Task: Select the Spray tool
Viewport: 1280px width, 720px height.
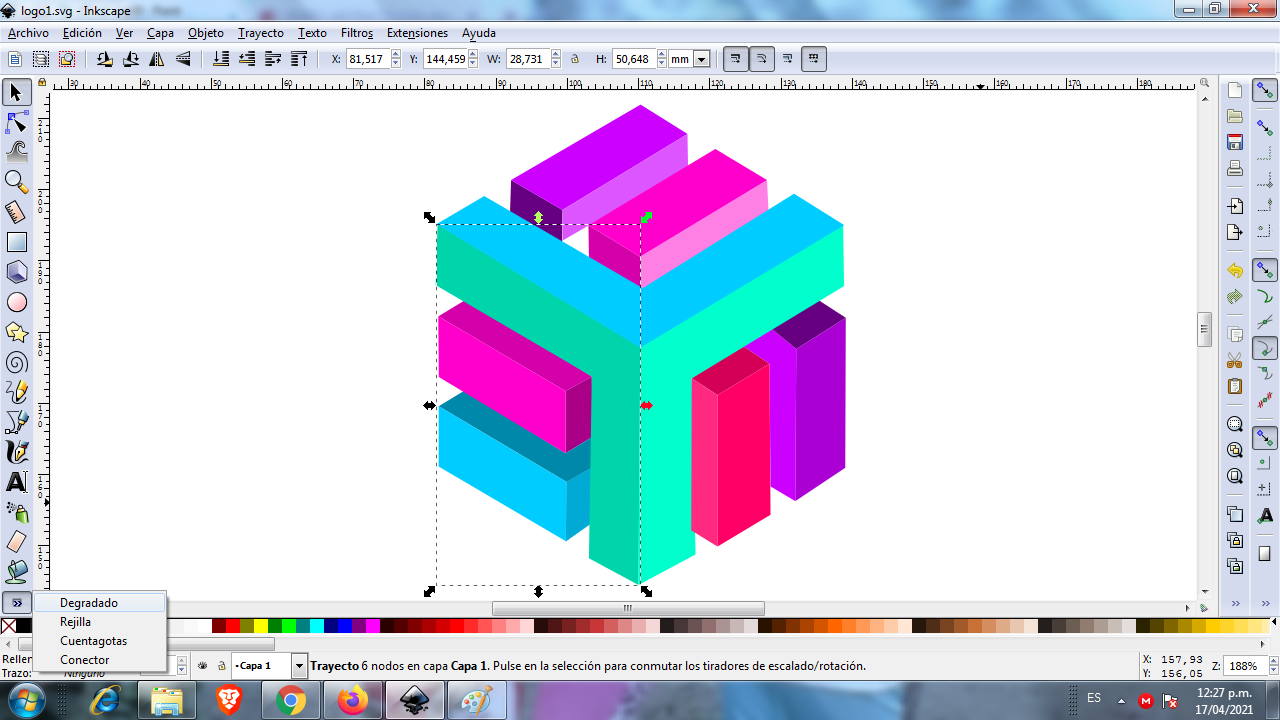Action: pyautogui.click(x=16, y=512)
